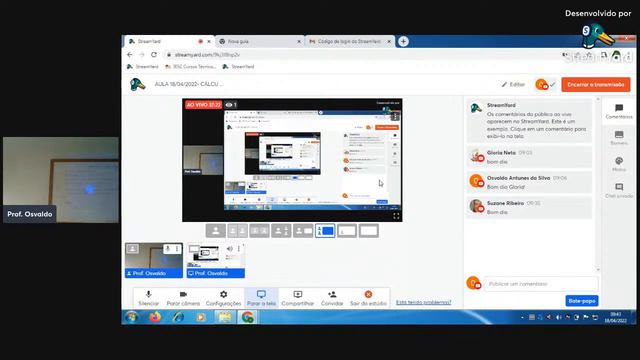Open the Cursos Técnicos bookmark
Viewport: 640px width, 360px height.
(x=191, y=67)
